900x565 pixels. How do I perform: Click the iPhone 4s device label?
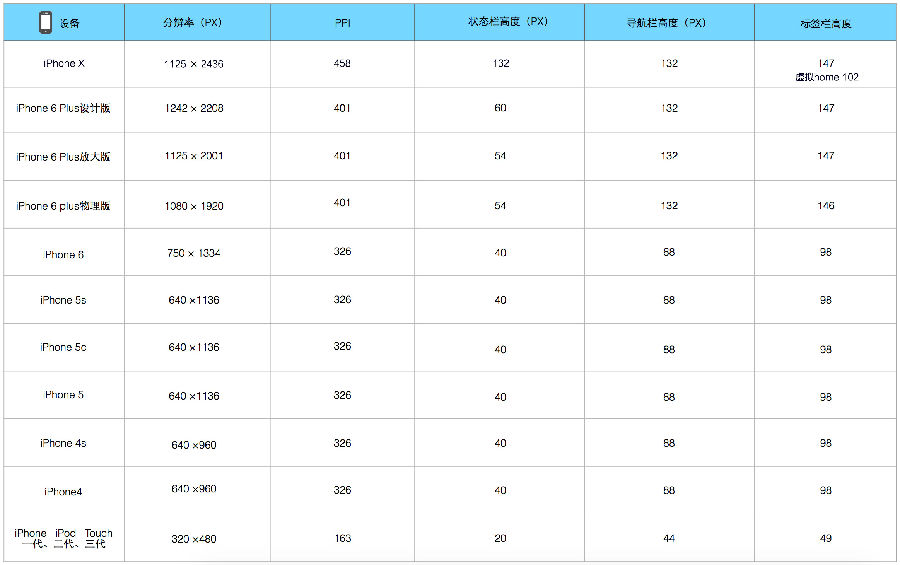(x=63, y=443)
